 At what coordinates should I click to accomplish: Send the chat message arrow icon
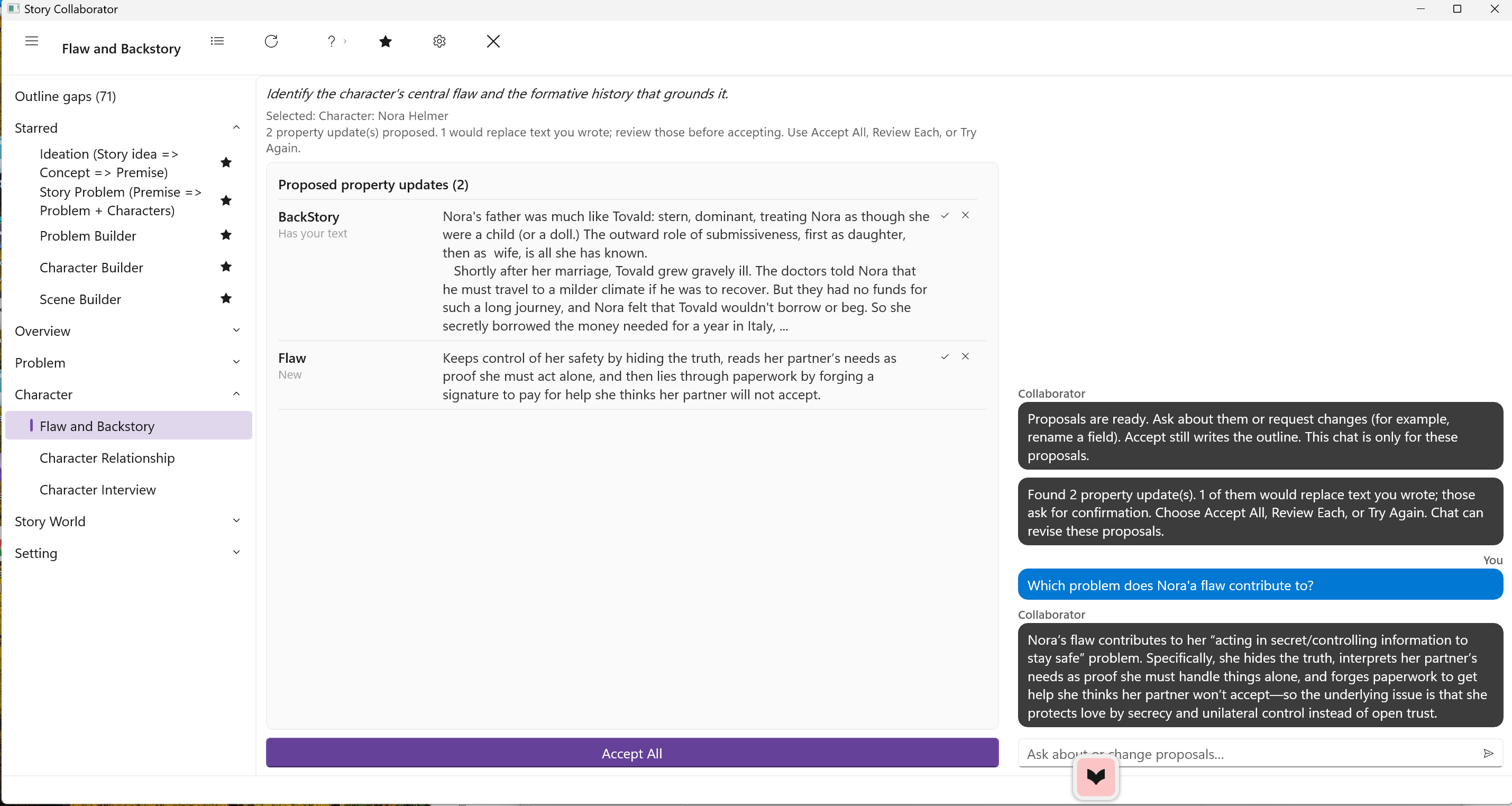tap(1489, 753)
